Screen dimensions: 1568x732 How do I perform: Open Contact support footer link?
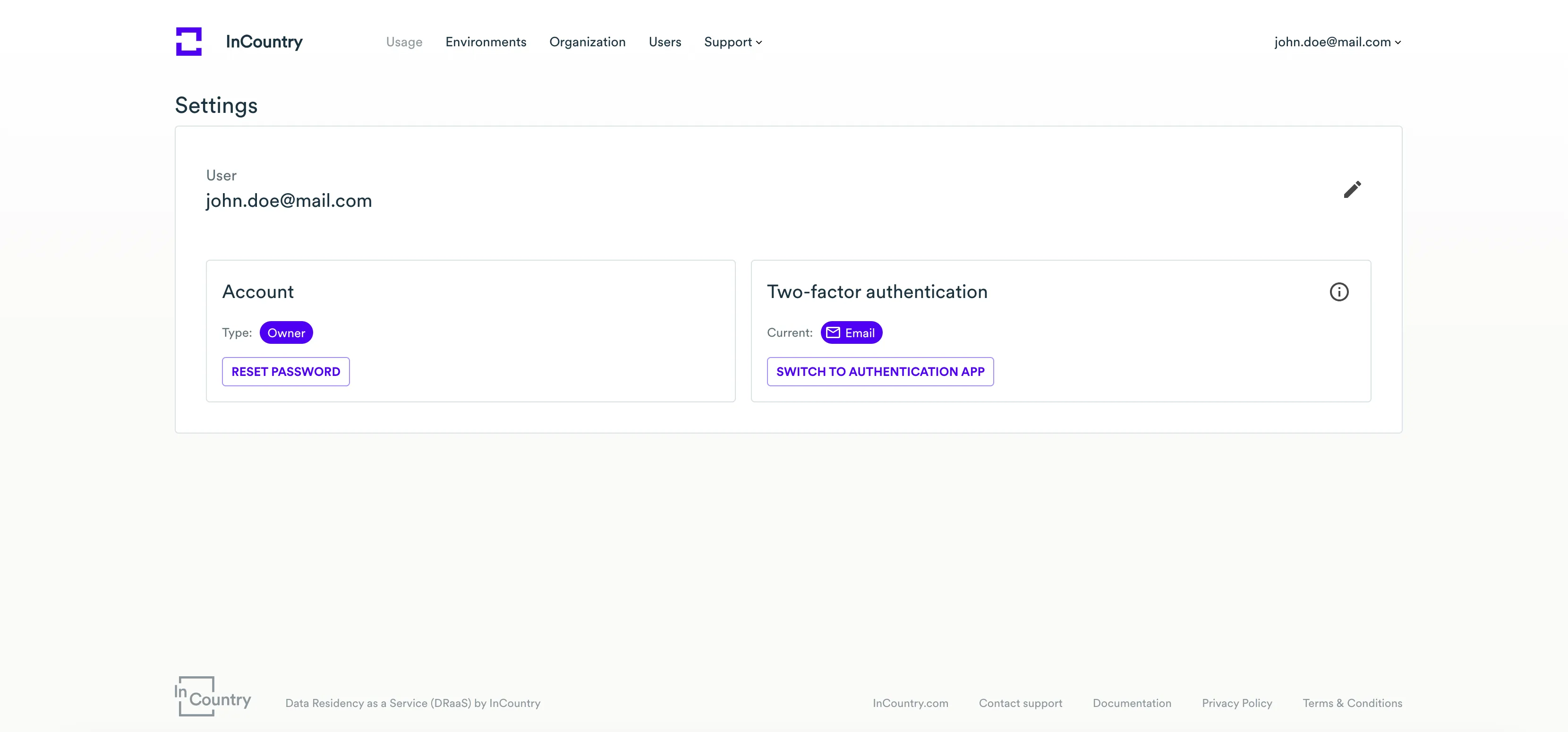(1020, 703)
